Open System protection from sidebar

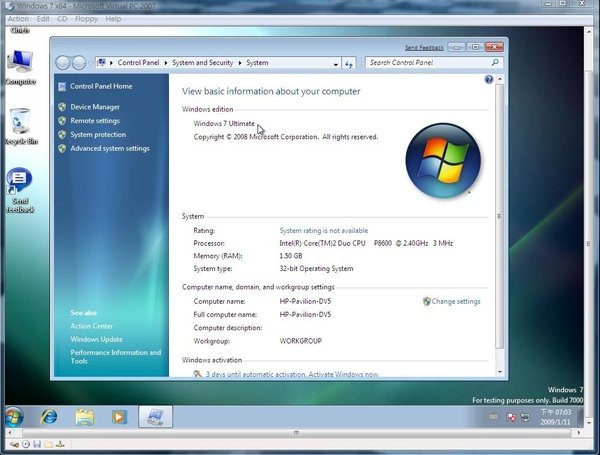pyautogui.click(x=98, y=135)
